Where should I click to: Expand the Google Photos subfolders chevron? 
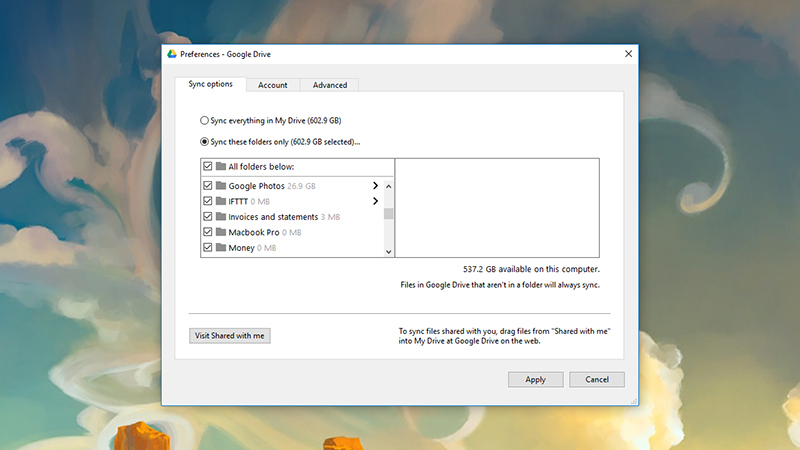375,186
